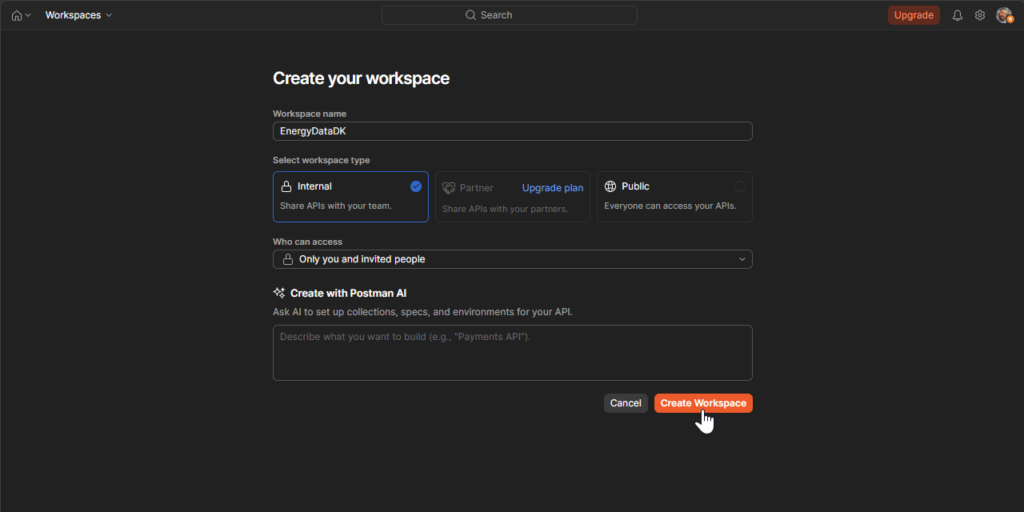Screen dimensions: 1024x512
Task: Click the Cancel button
Action: click(x=626, y=403)
